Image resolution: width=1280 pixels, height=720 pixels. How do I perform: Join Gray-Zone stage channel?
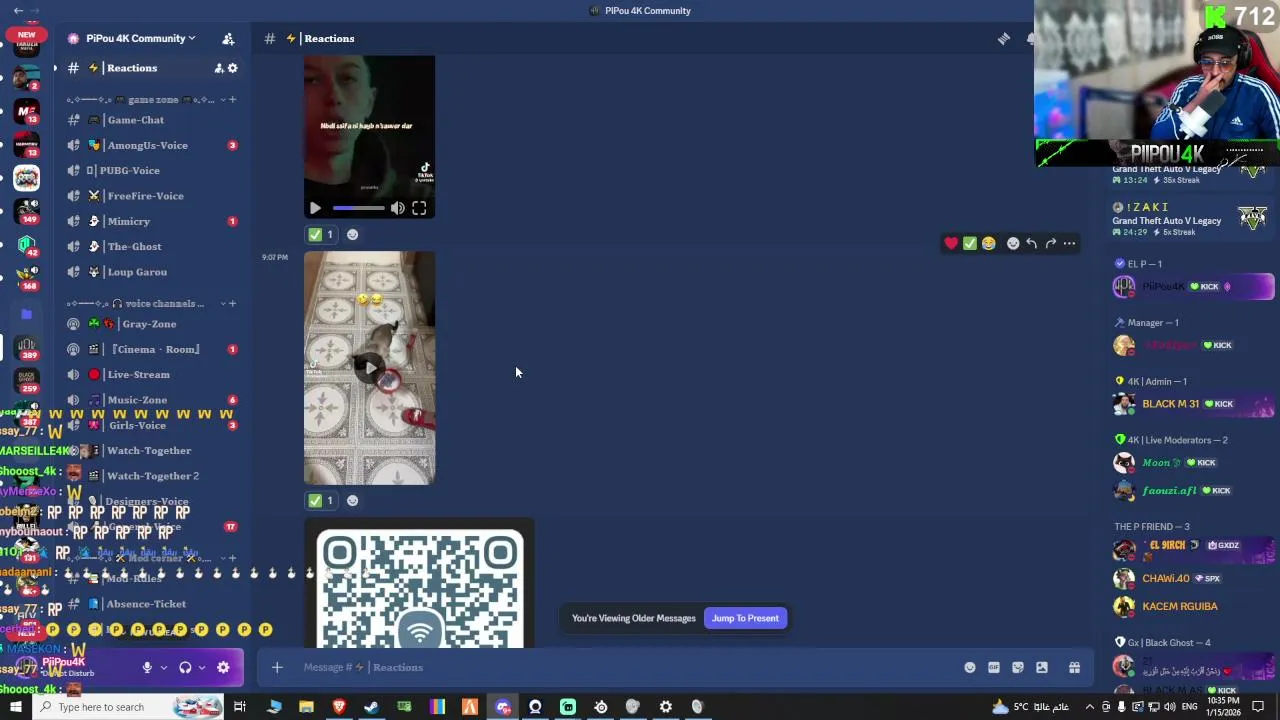(x=152, y=324)
